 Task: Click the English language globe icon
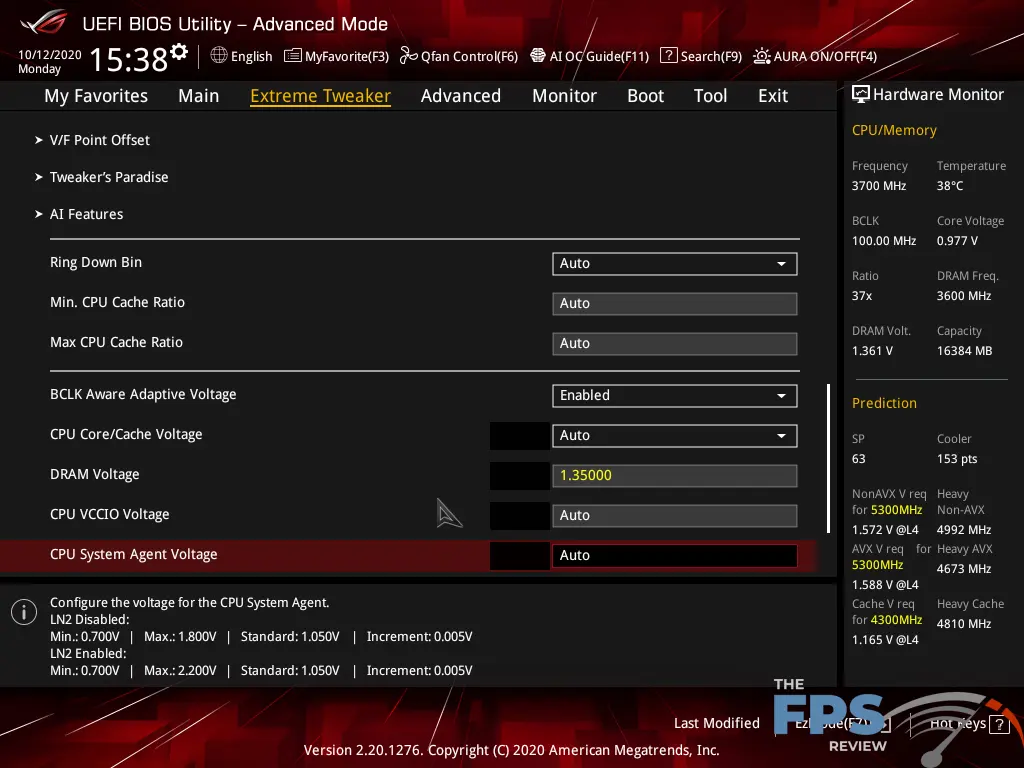(219, 56)
